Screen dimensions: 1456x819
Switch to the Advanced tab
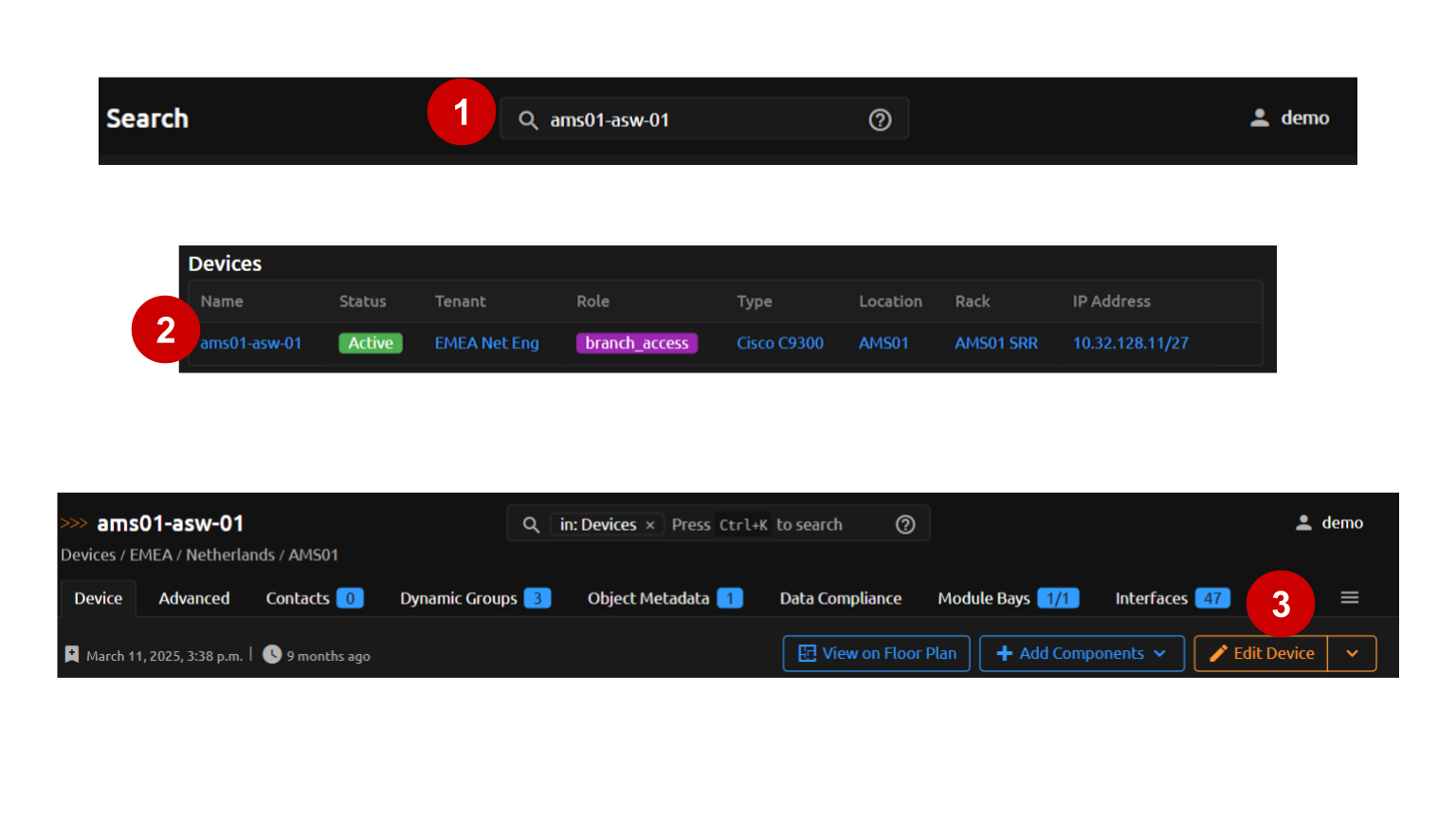193,598
